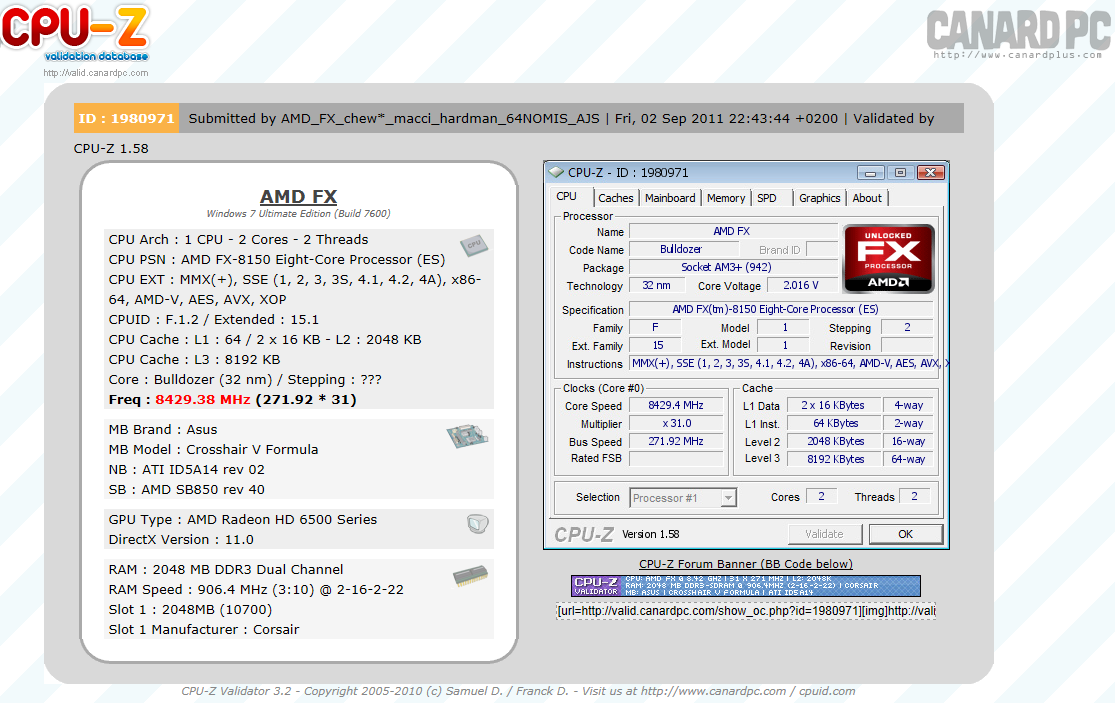This screenshot has width=1115, height=703.
Task: Click the RAM module icon beside RAM info
Action: coord(470,575)
